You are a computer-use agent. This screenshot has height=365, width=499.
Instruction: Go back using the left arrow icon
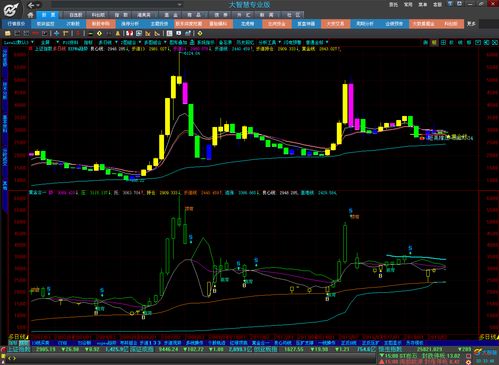tap(31, 5)
